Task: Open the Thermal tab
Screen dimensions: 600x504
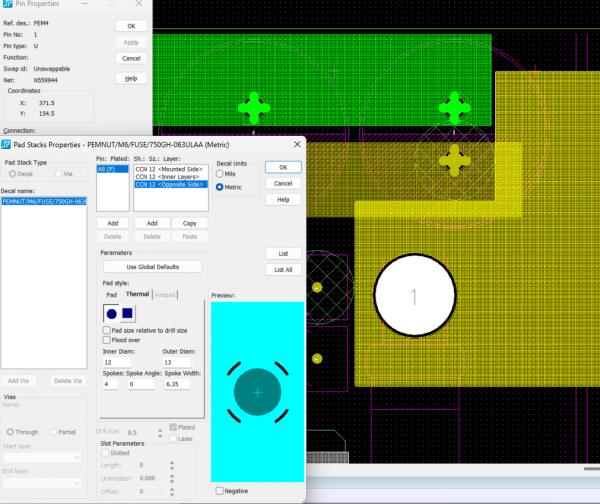Action: click(136, 294)
